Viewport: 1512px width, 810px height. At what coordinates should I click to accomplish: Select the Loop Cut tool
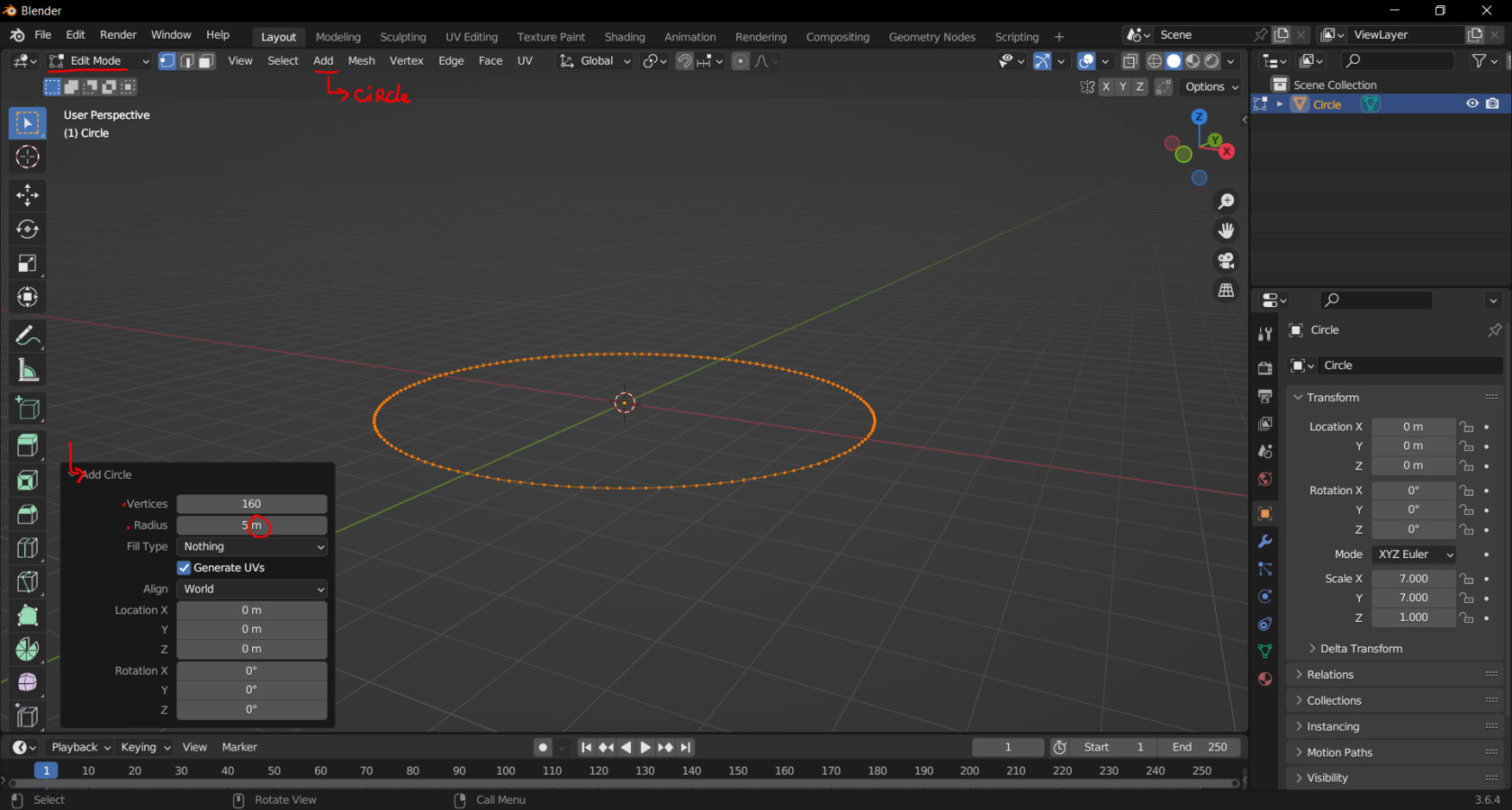point(27,547)
